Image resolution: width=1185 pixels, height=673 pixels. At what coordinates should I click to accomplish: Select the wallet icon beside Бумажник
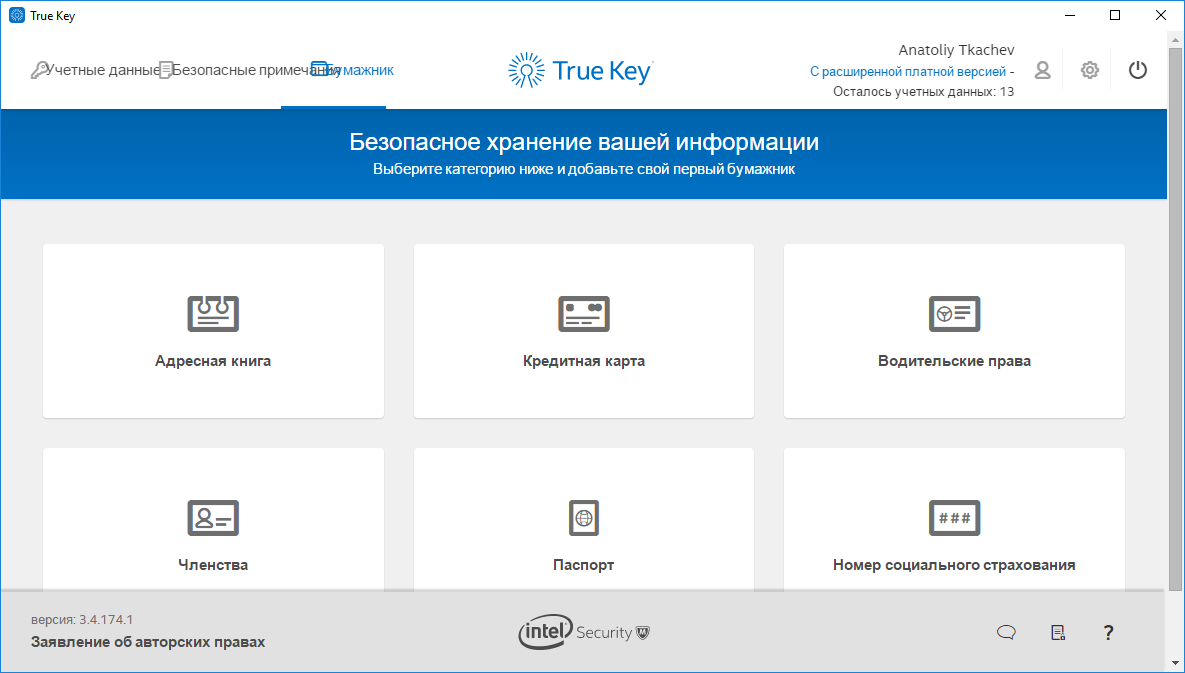pos(320,70)
